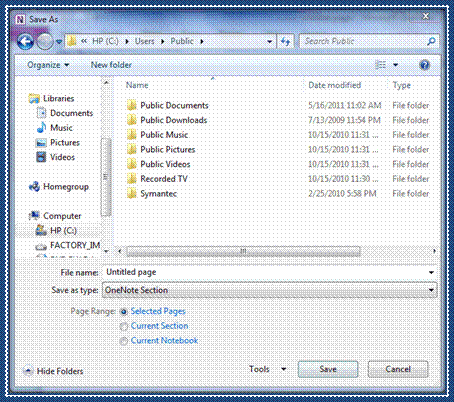The width and height of the screenshot is (454, 402).
Task: Click the Help question mark icon
Action: 424,65
